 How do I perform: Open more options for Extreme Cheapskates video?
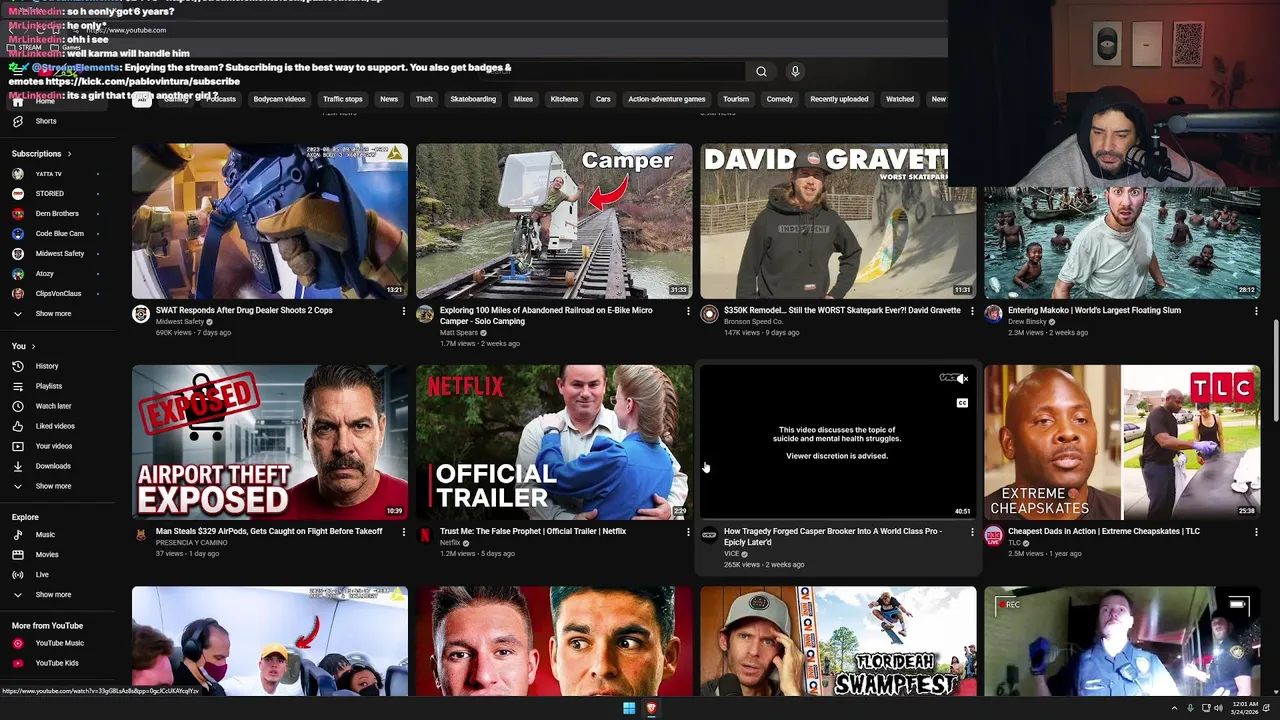tap(1256, 532)
